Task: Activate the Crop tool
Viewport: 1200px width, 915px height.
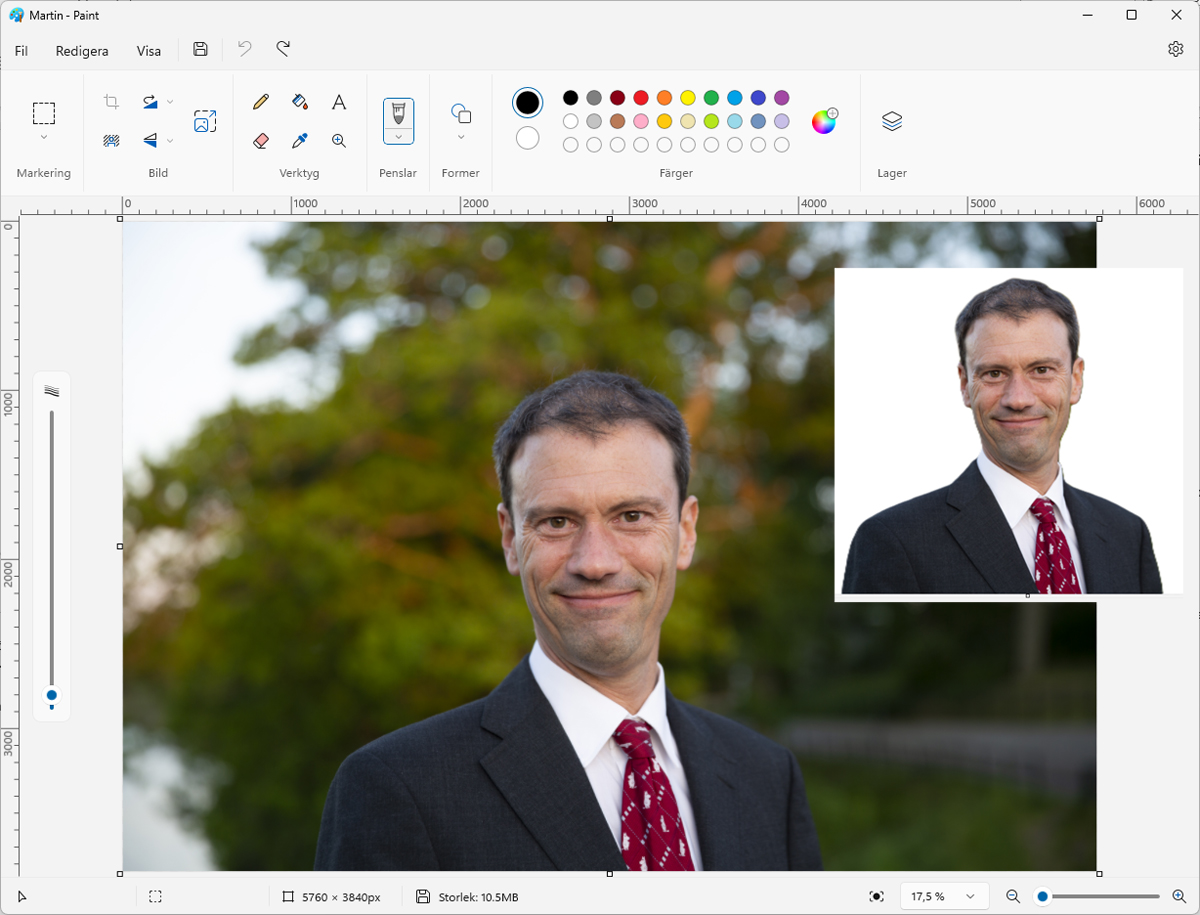Action: (110, 101)
